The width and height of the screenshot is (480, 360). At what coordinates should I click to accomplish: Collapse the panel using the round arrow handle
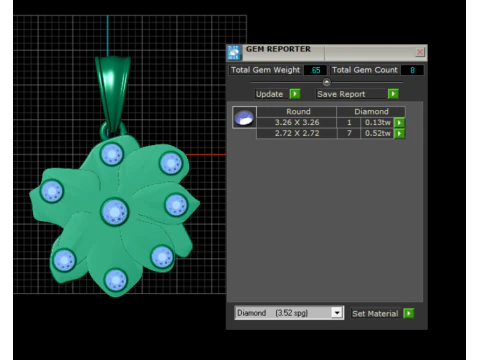(326, 82)
